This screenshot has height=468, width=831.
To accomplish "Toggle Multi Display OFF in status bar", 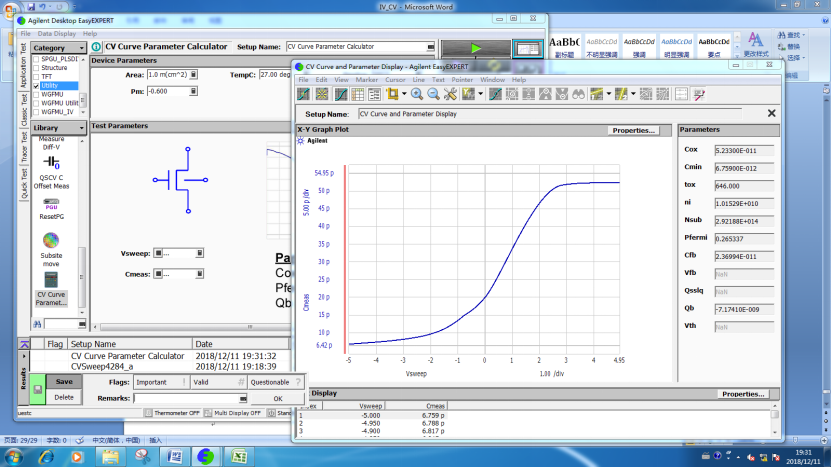I will pos(233,413).
